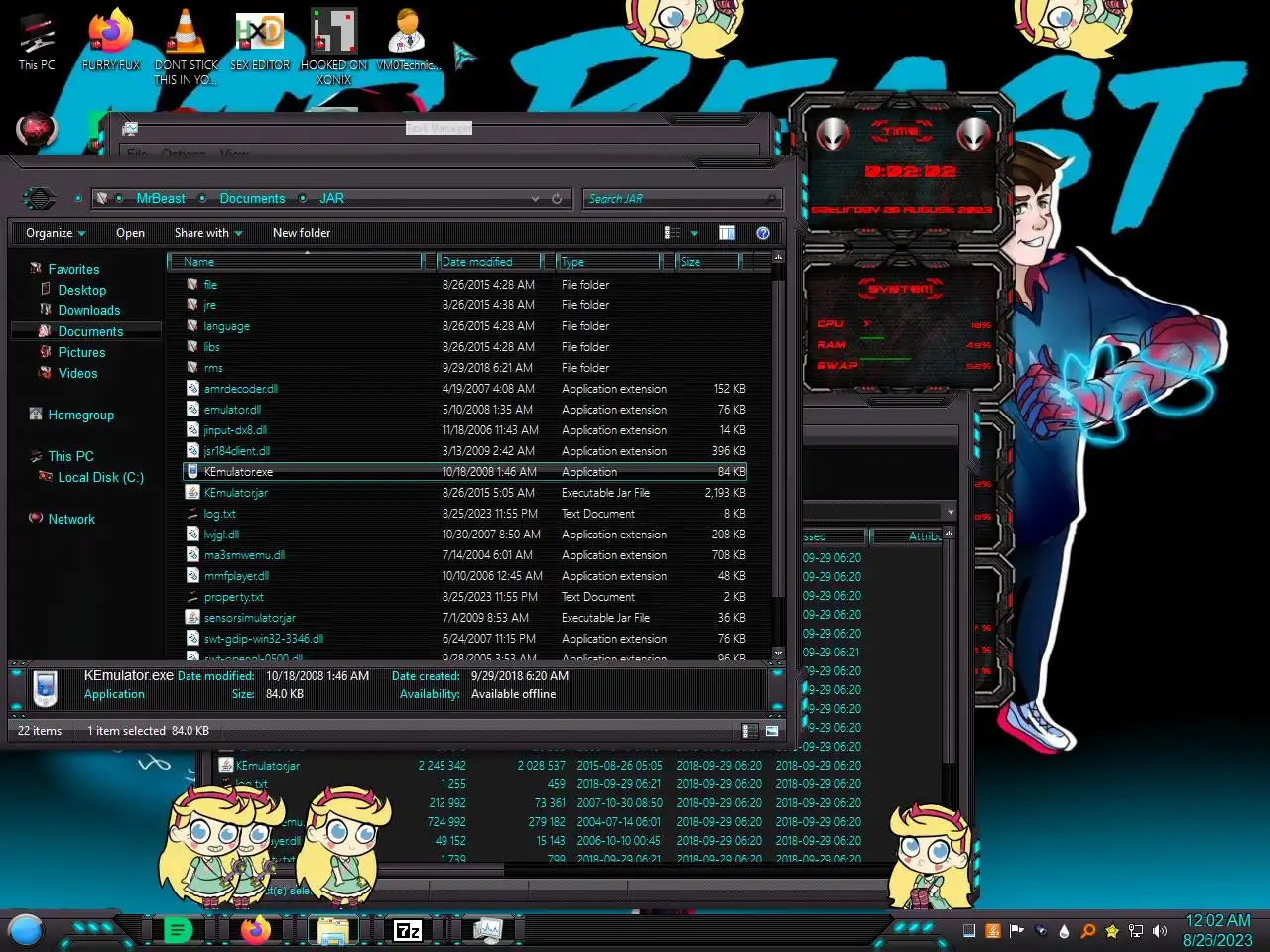This screenshot has height=952, width=1270.
Task: Open Network in navigation pane
Action: pyautogui.click(x=71, y=519)
